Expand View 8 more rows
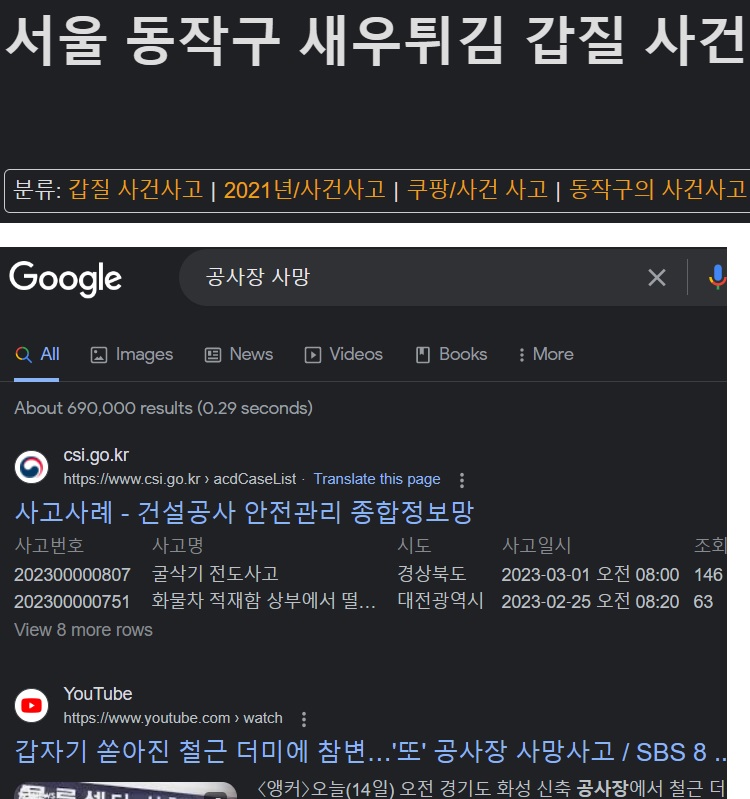The width and height of the screenshot is (750, 799). [x=83, y=630]
